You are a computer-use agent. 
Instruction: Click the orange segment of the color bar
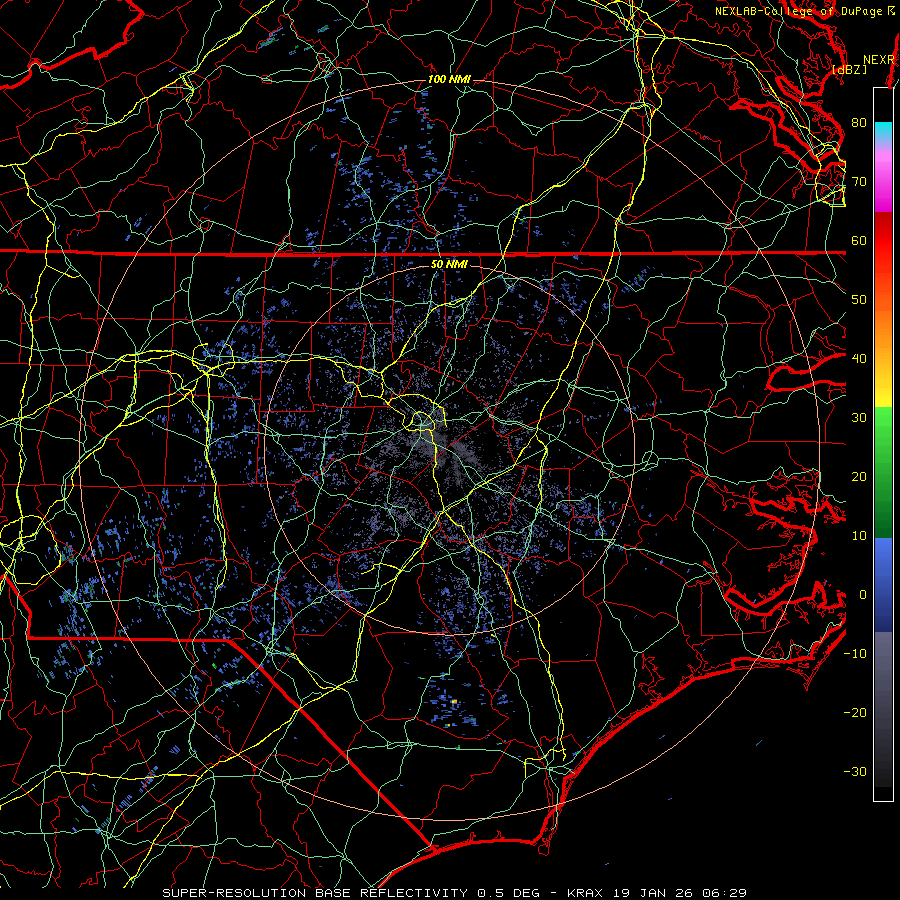coord(883,339)
